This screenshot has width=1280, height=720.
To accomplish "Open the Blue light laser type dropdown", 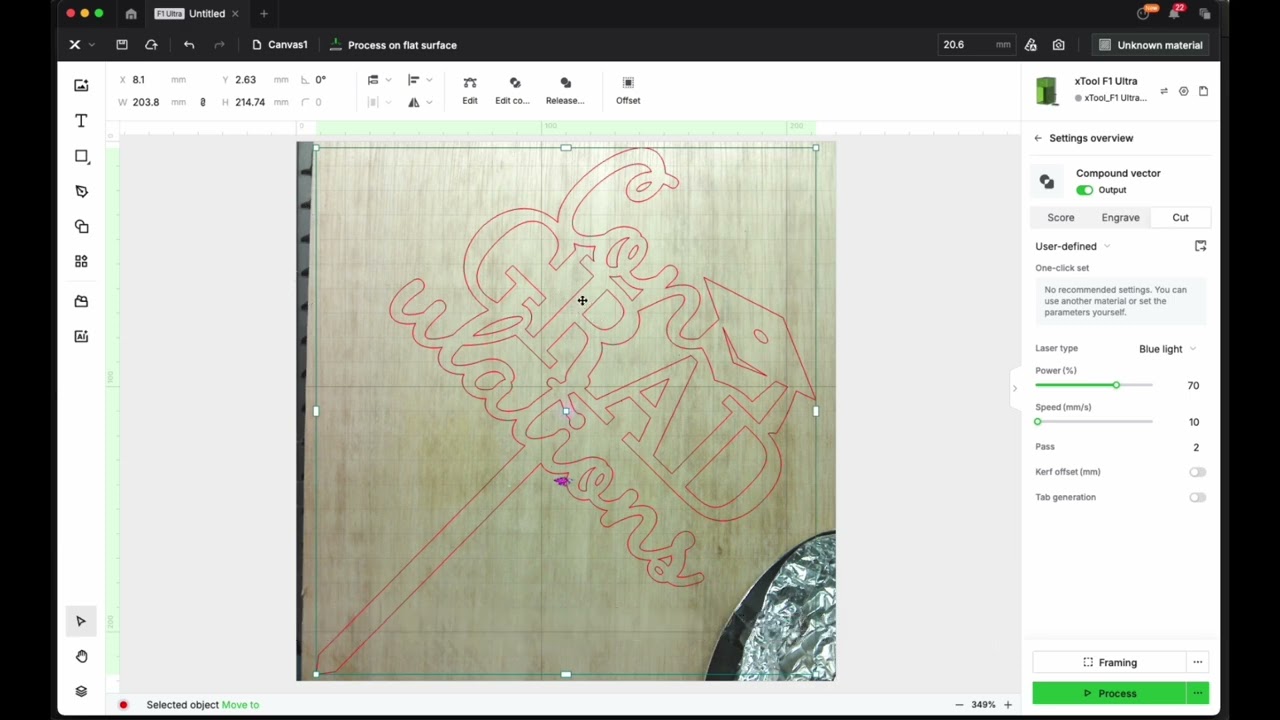I will point(1167,349).
